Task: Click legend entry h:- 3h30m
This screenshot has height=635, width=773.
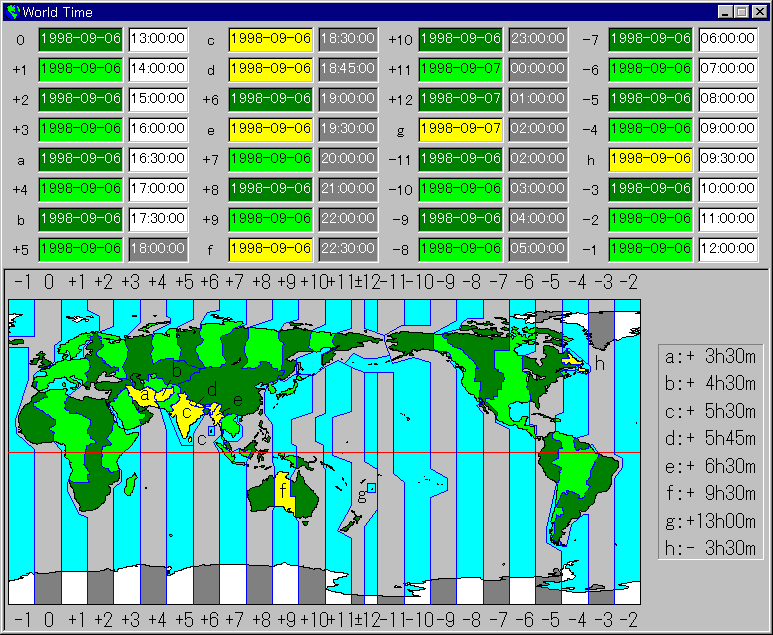Action: (710, 547)
